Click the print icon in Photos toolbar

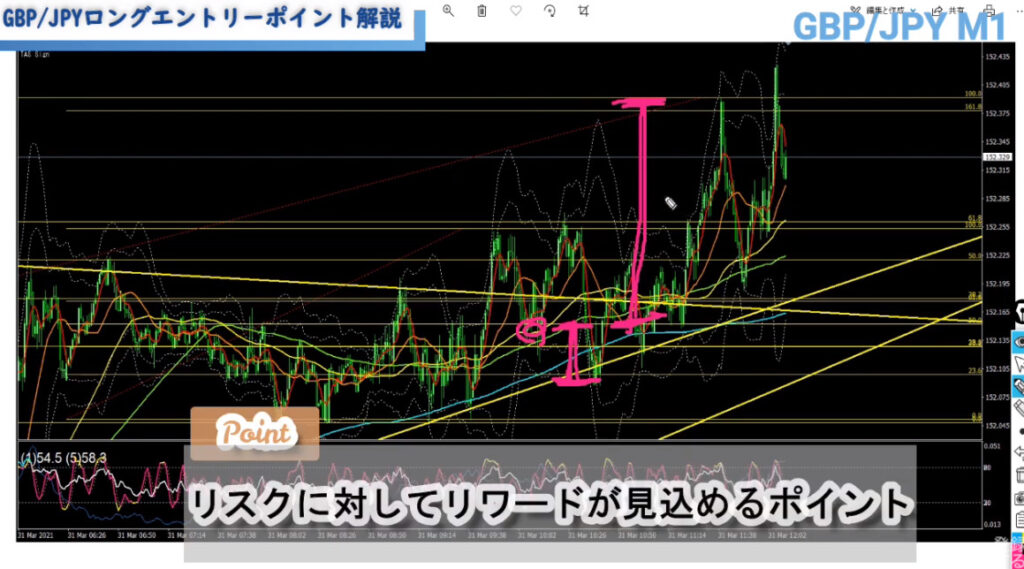(989, 10)
